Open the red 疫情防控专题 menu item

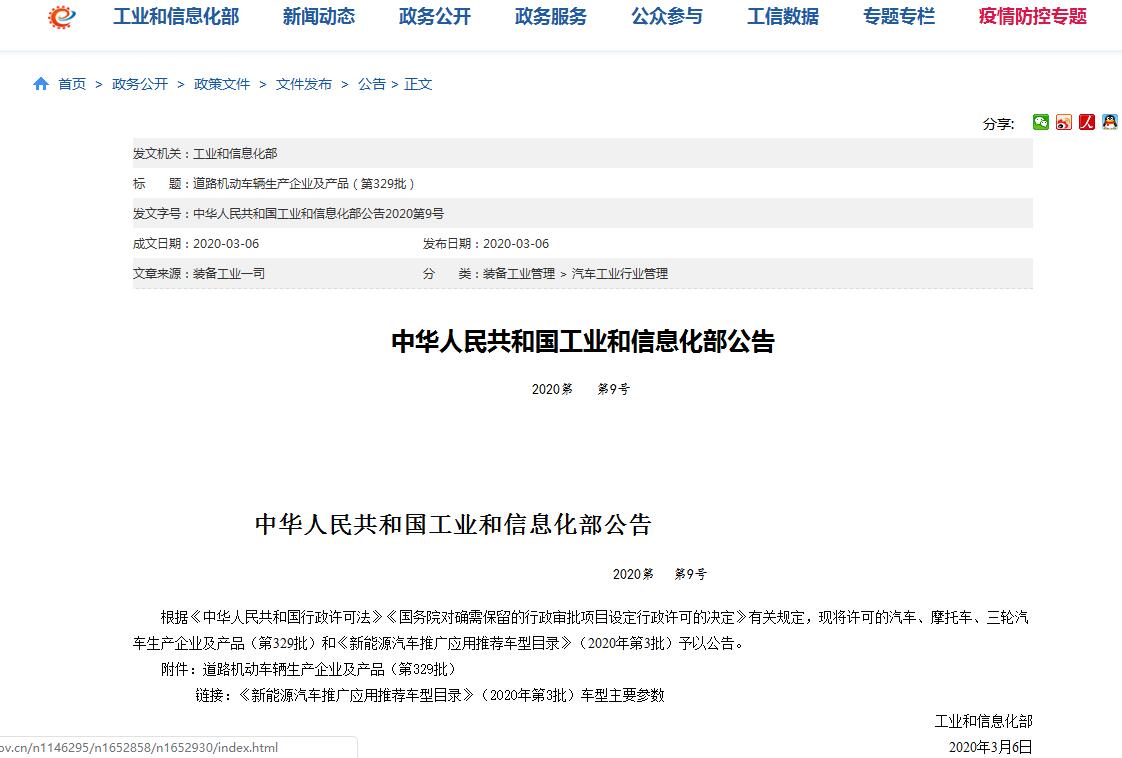(1033, 17)
